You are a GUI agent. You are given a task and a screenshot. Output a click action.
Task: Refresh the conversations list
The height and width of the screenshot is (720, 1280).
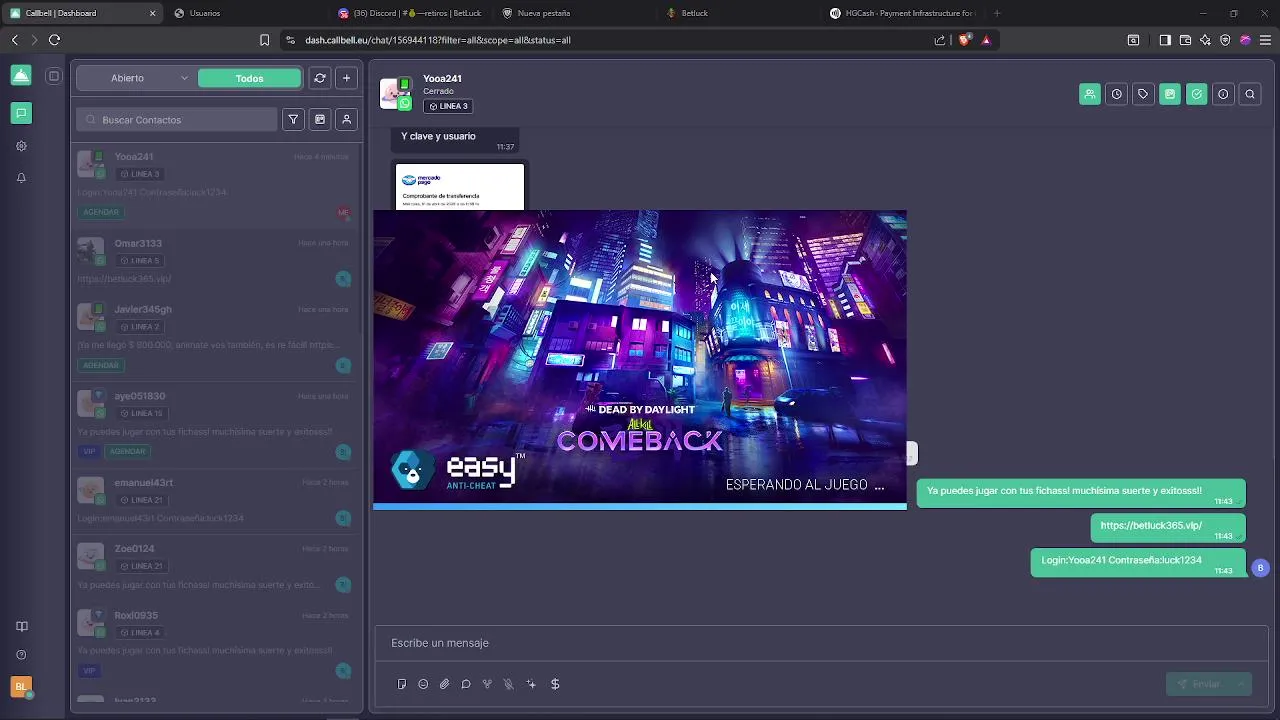pyautogui.click(x=320, y=78)
